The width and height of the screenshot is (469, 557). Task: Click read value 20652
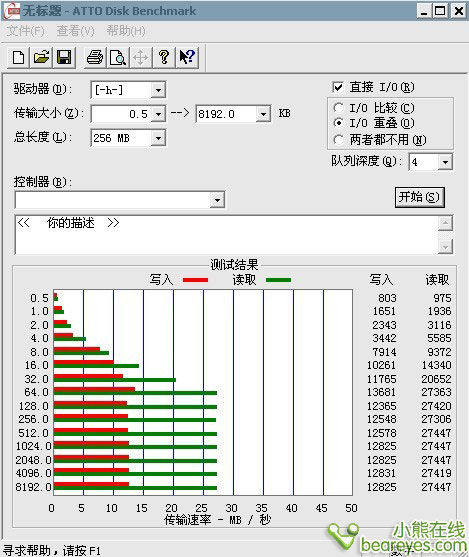click(437, 379)
